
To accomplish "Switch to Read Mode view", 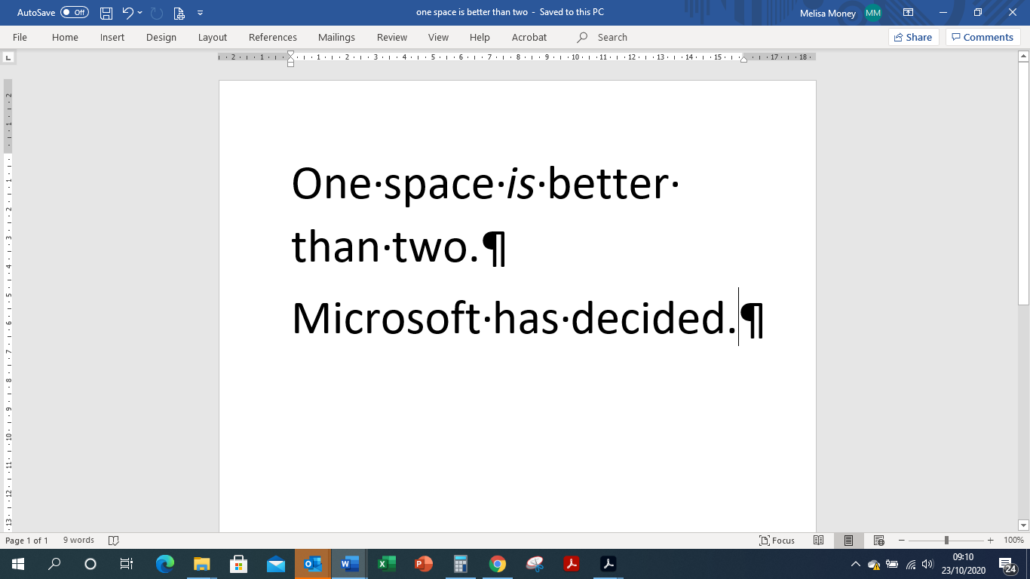I will pyautogui.click(x=818, y=540).
